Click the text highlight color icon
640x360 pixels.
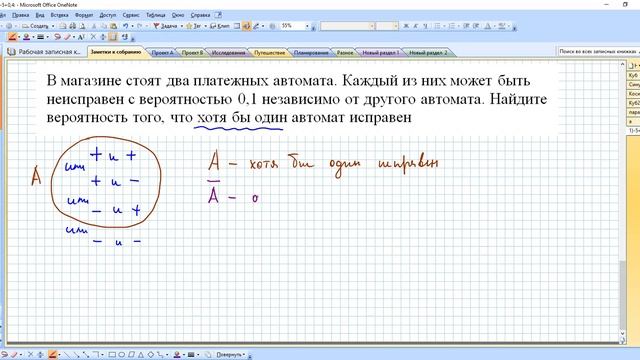tap(502, 26)
